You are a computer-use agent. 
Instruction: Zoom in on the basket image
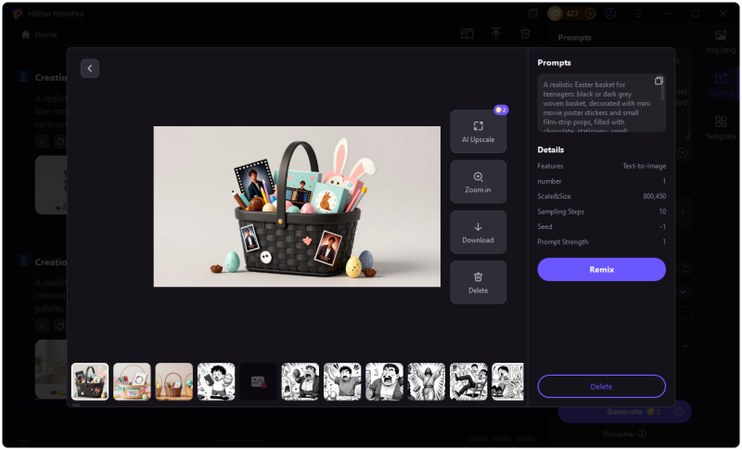point(478,182)
